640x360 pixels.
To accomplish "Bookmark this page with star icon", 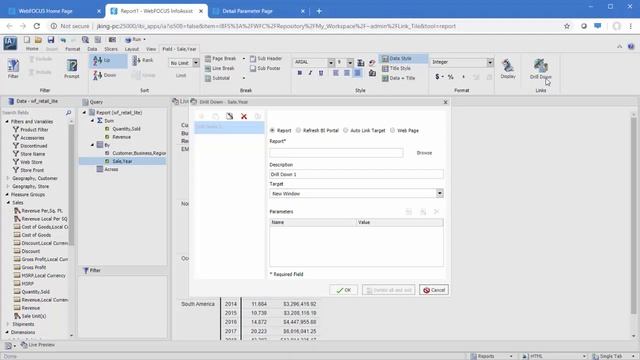I will click(x=567, y=26).
